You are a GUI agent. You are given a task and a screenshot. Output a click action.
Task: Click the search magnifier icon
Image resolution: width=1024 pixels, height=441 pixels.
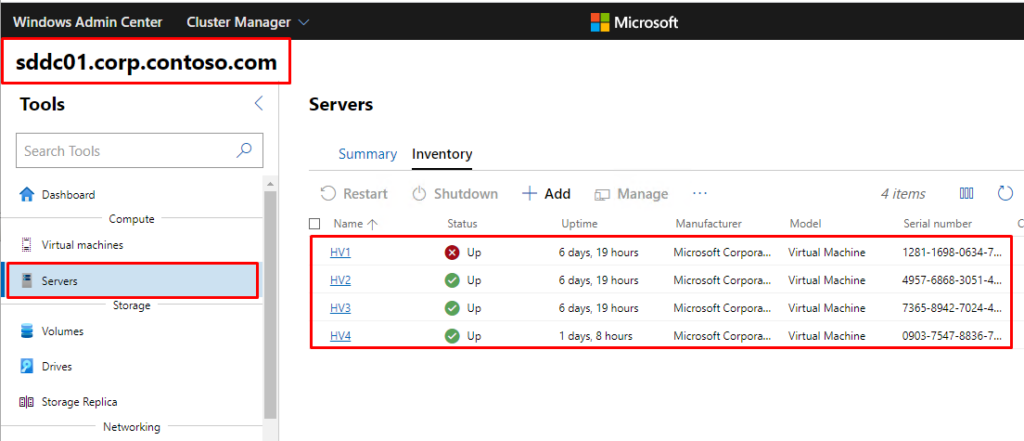tap(244, 150)
